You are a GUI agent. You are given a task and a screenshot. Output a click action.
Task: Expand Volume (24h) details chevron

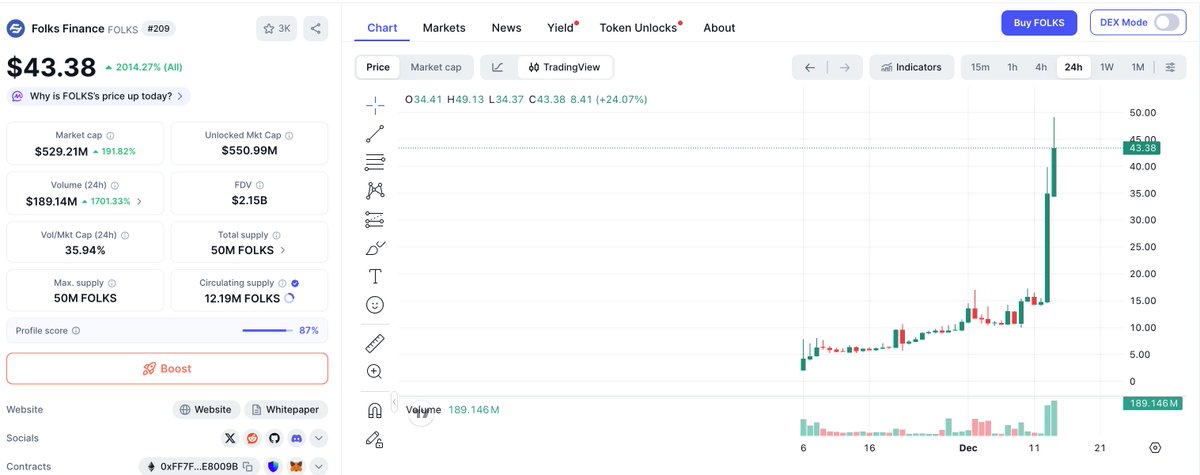tap(138, 201)
